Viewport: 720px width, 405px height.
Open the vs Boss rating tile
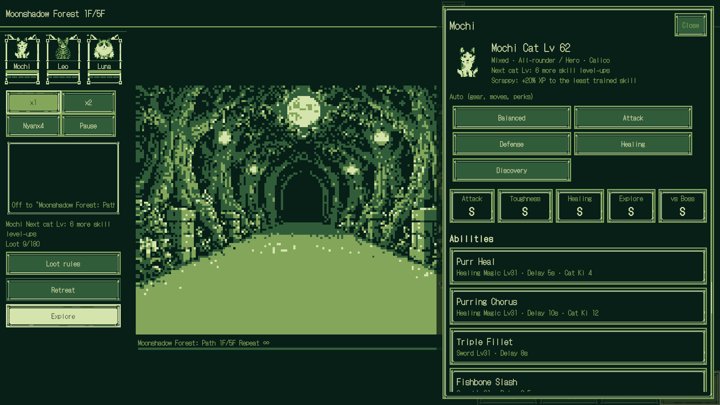click(682, 206)
